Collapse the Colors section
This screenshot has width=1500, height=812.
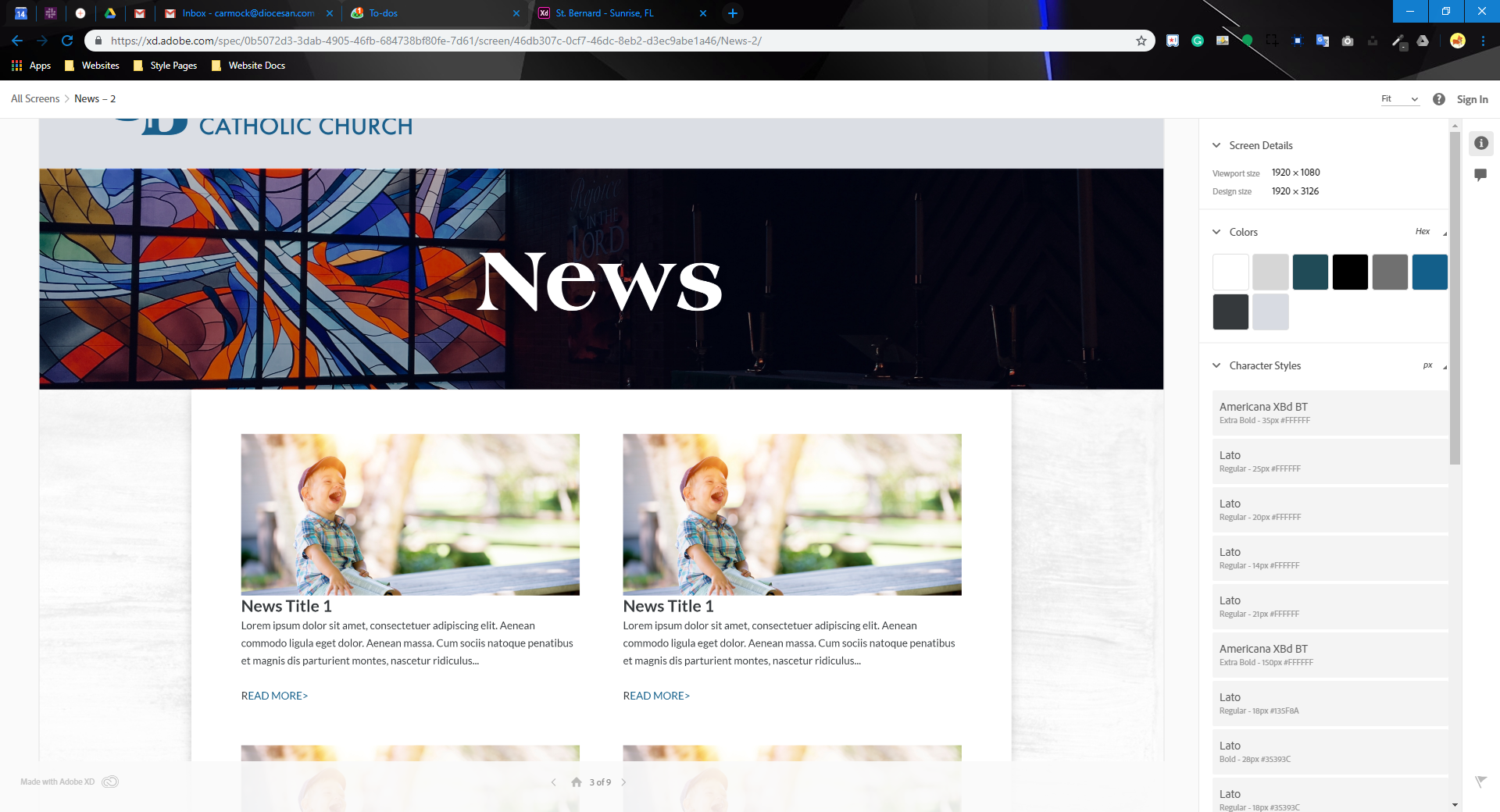(1216, 232)
